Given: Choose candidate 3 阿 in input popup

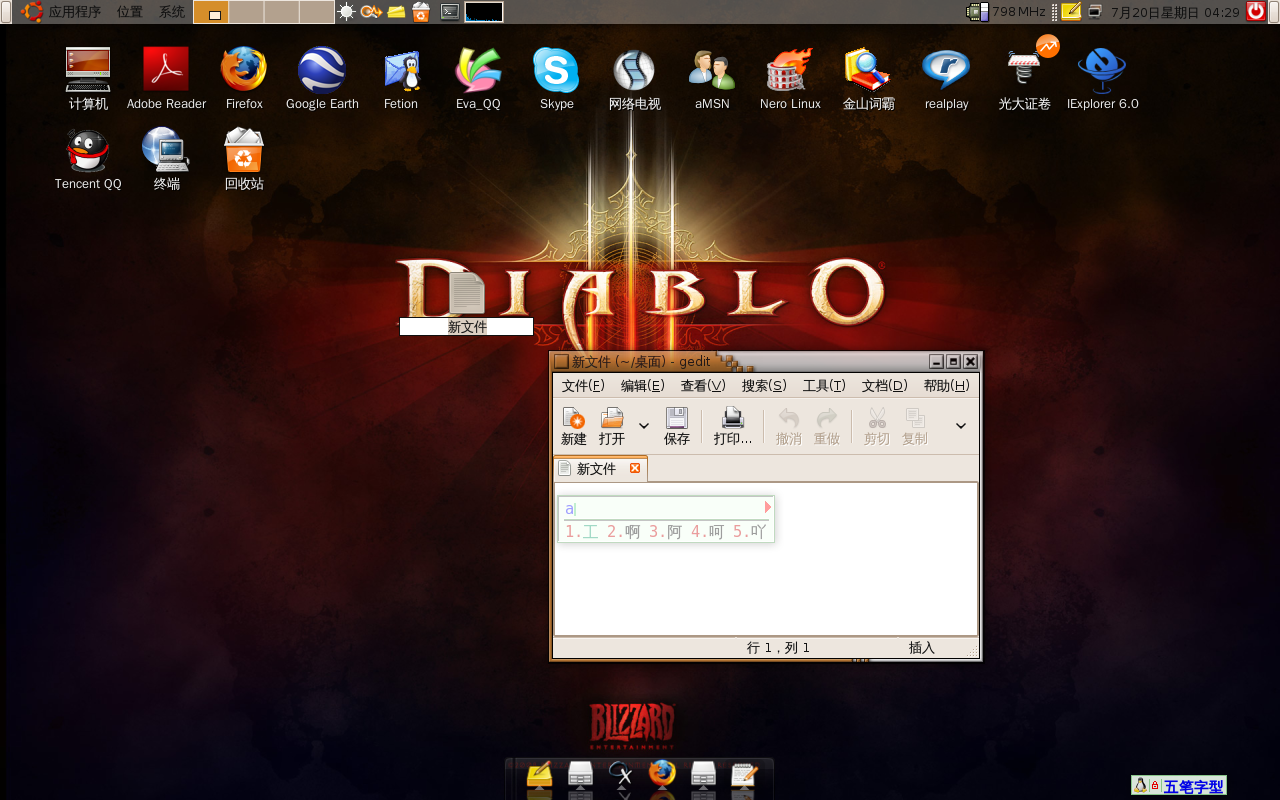Looking at the screenshot, I should (666, 532).
